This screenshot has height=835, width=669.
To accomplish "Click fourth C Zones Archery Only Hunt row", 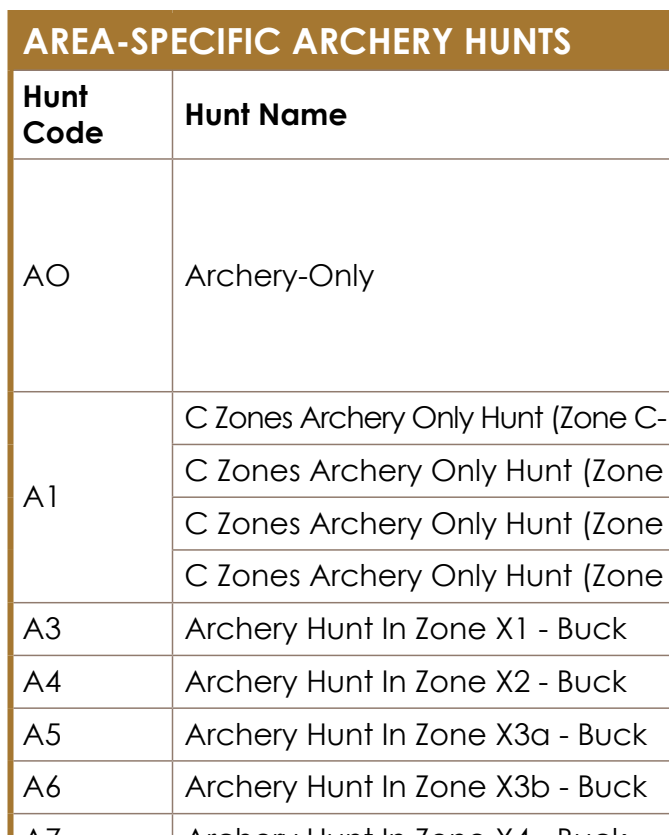I will pos(421,576).
